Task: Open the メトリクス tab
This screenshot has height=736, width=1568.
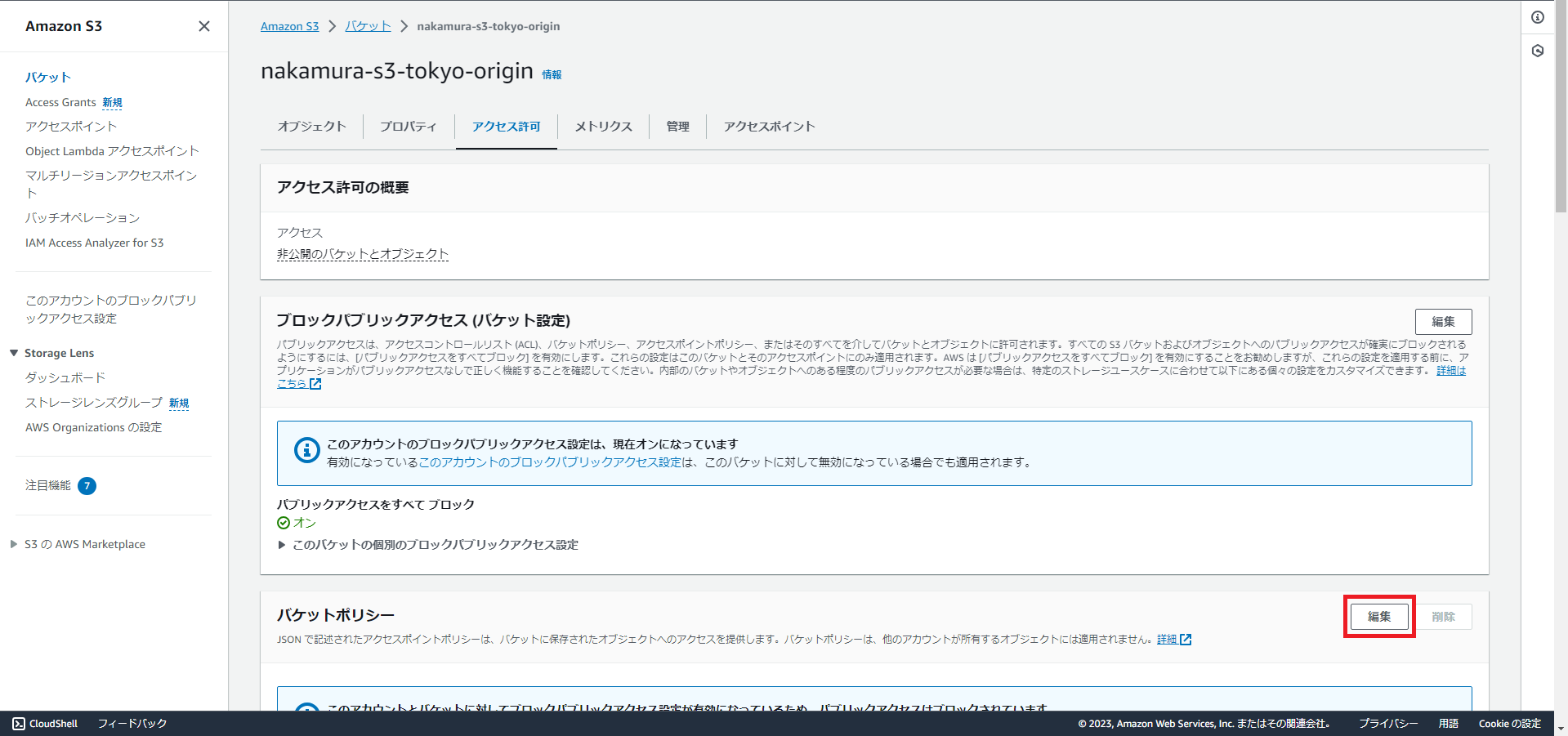Action: (603, 127)
